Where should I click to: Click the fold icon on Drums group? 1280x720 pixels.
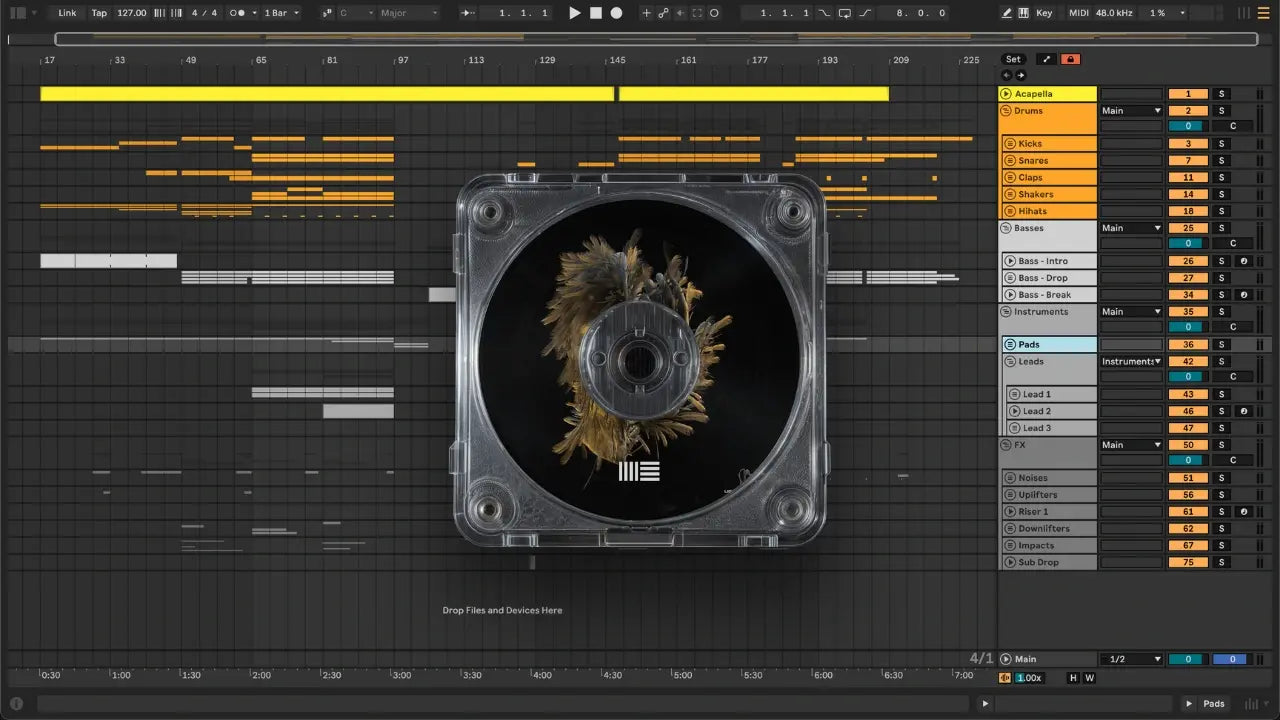point(1006,111)
